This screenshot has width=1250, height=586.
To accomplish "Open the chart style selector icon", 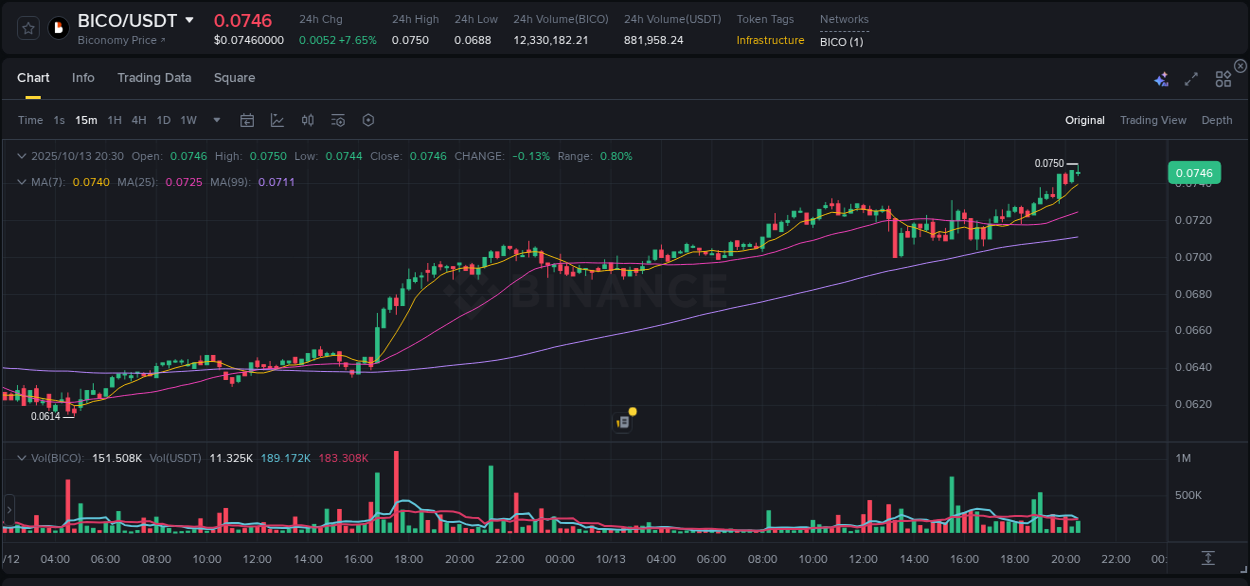I will [277, 120].
